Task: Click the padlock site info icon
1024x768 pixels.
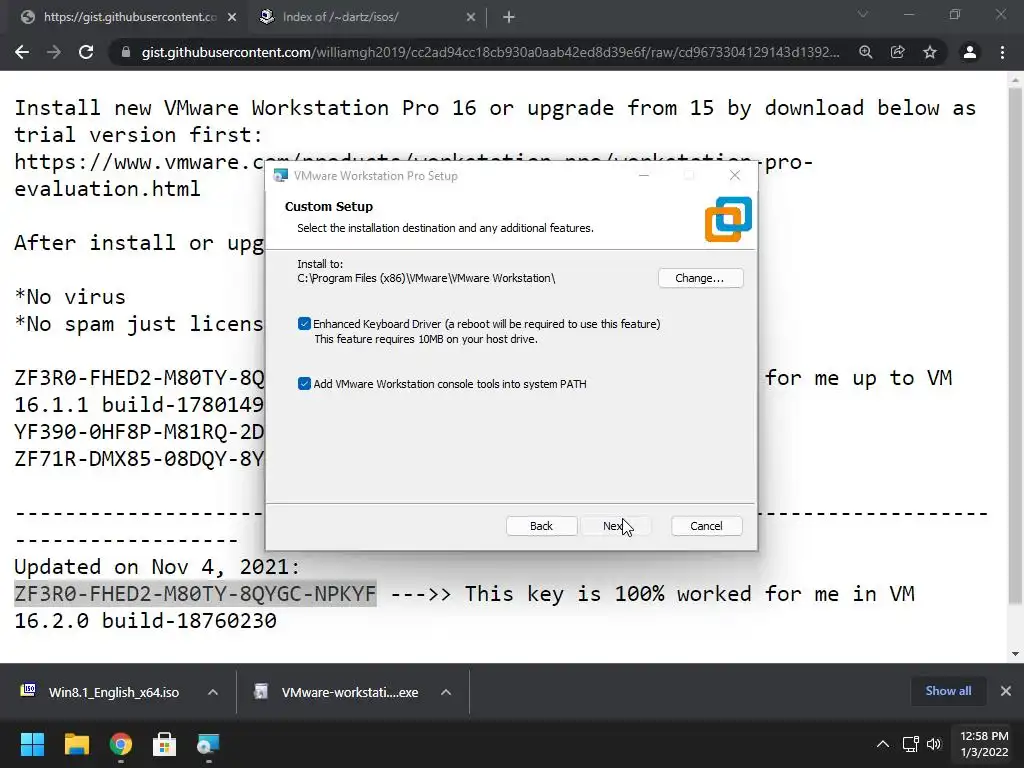Action: point(126,52)
